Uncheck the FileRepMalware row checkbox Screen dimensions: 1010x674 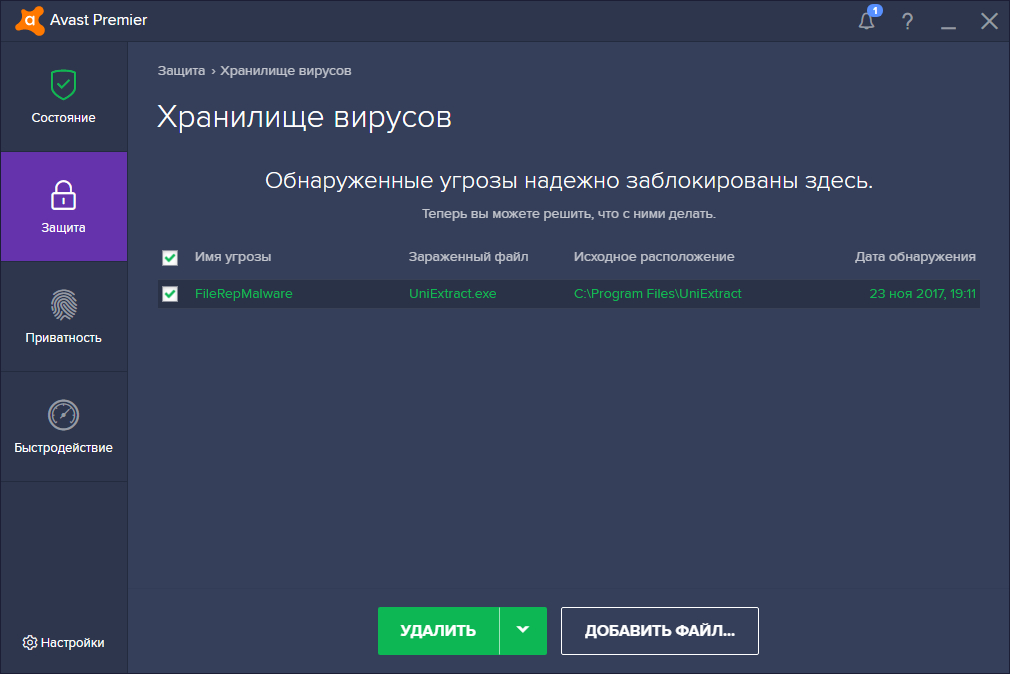[170, 294]
